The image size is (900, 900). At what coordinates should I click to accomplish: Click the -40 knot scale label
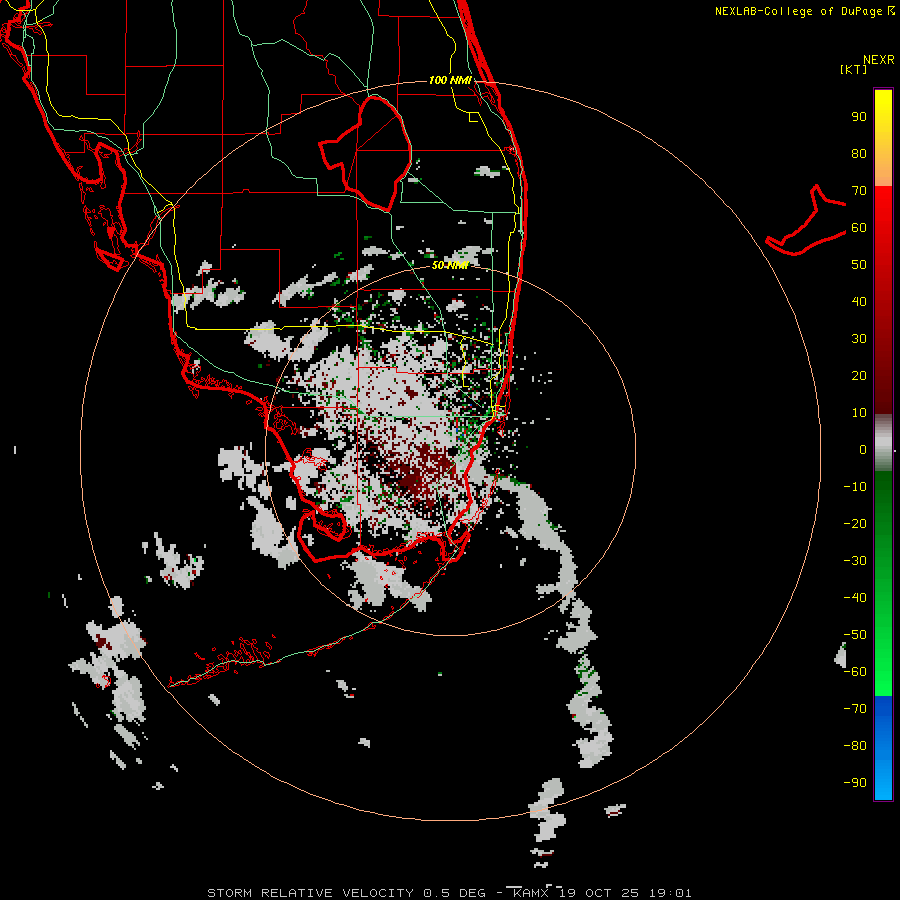(855, 598)
